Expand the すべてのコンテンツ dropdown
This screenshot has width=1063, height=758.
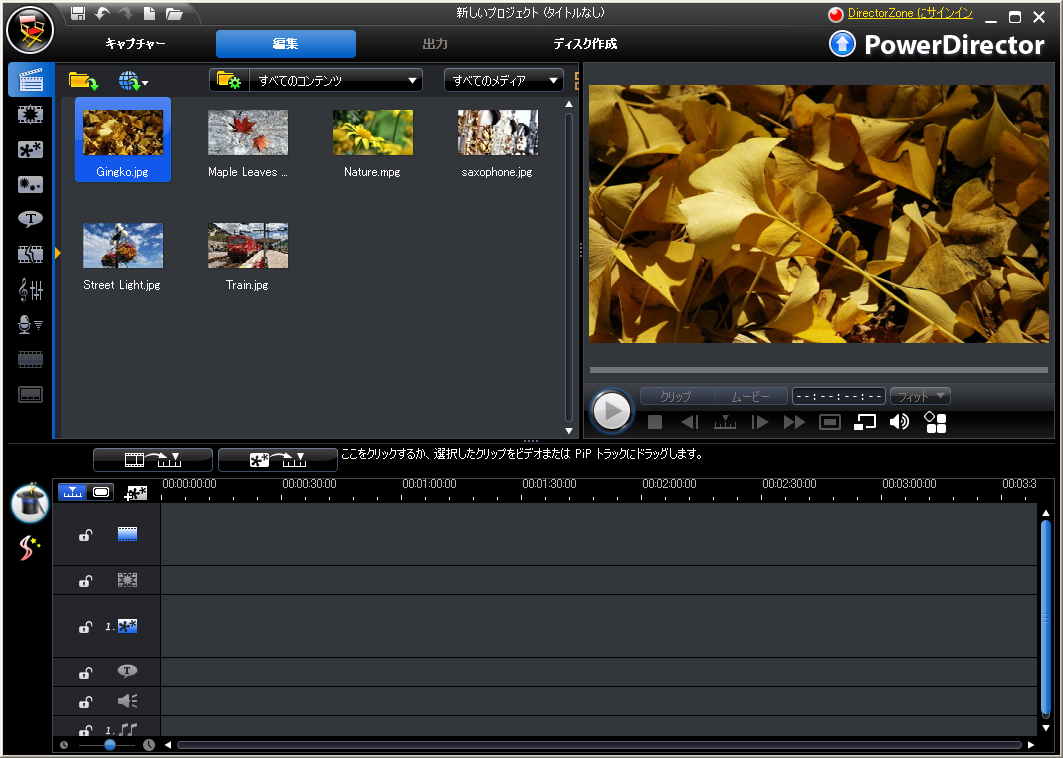point(316,81)
